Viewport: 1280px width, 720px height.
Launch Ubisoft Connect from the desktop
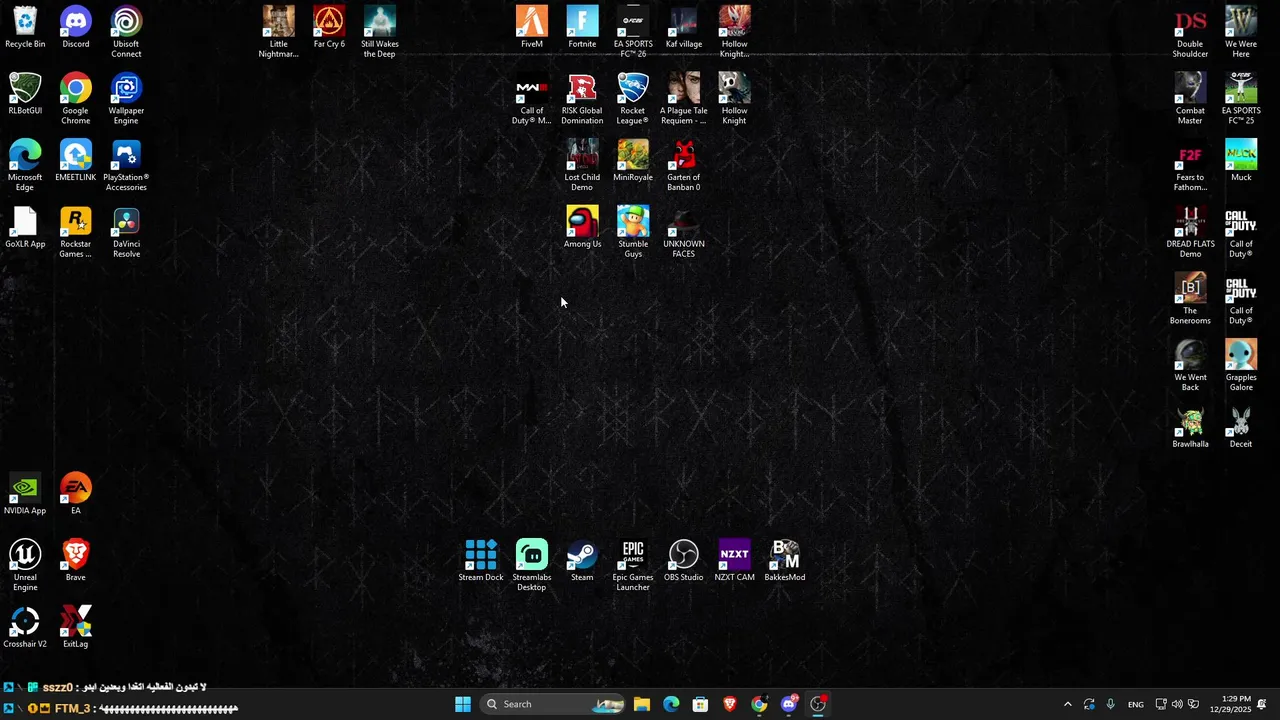126,32
